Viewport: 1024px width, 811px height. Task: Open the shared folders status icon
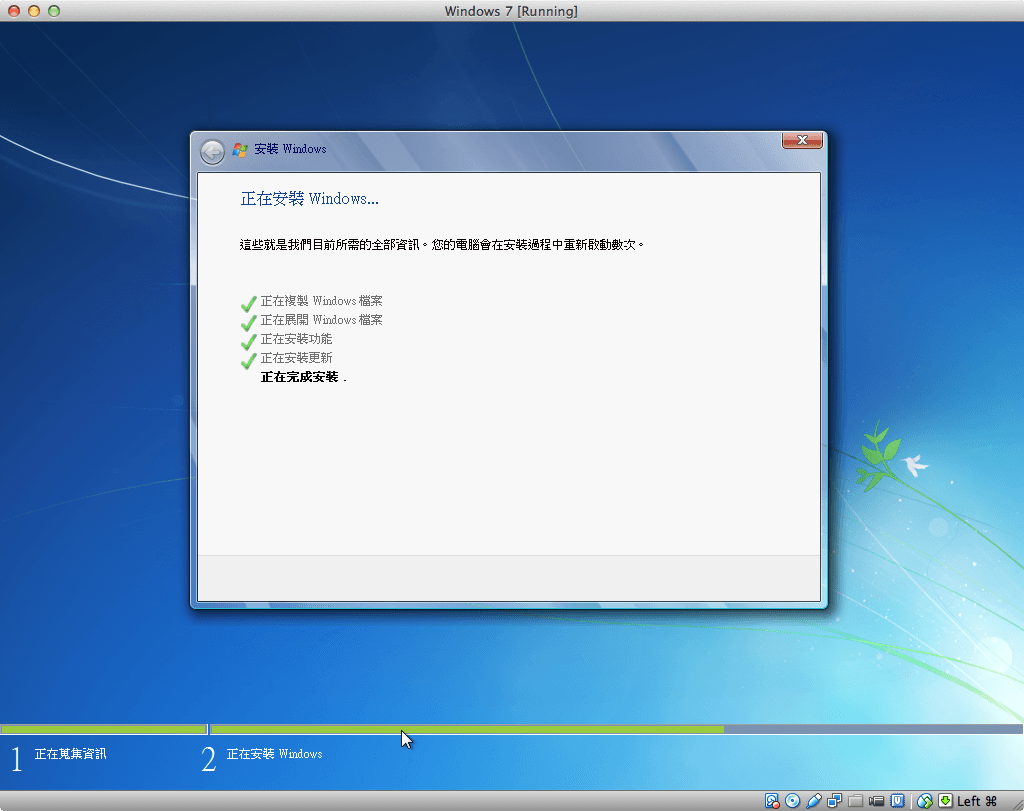855,800
